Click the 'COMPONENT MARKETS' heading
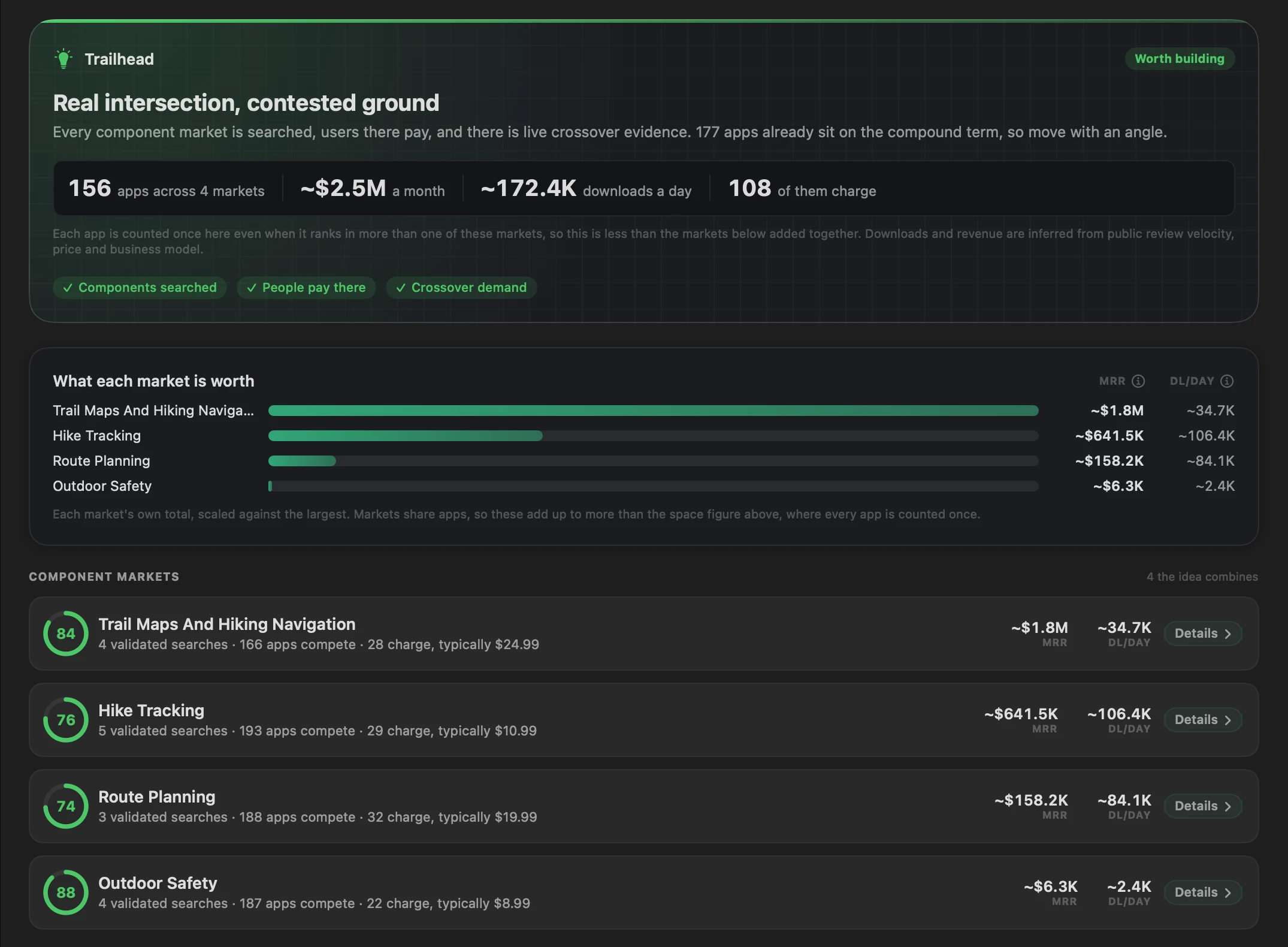The image size is (1288, 947). click(x=104, y=577)
